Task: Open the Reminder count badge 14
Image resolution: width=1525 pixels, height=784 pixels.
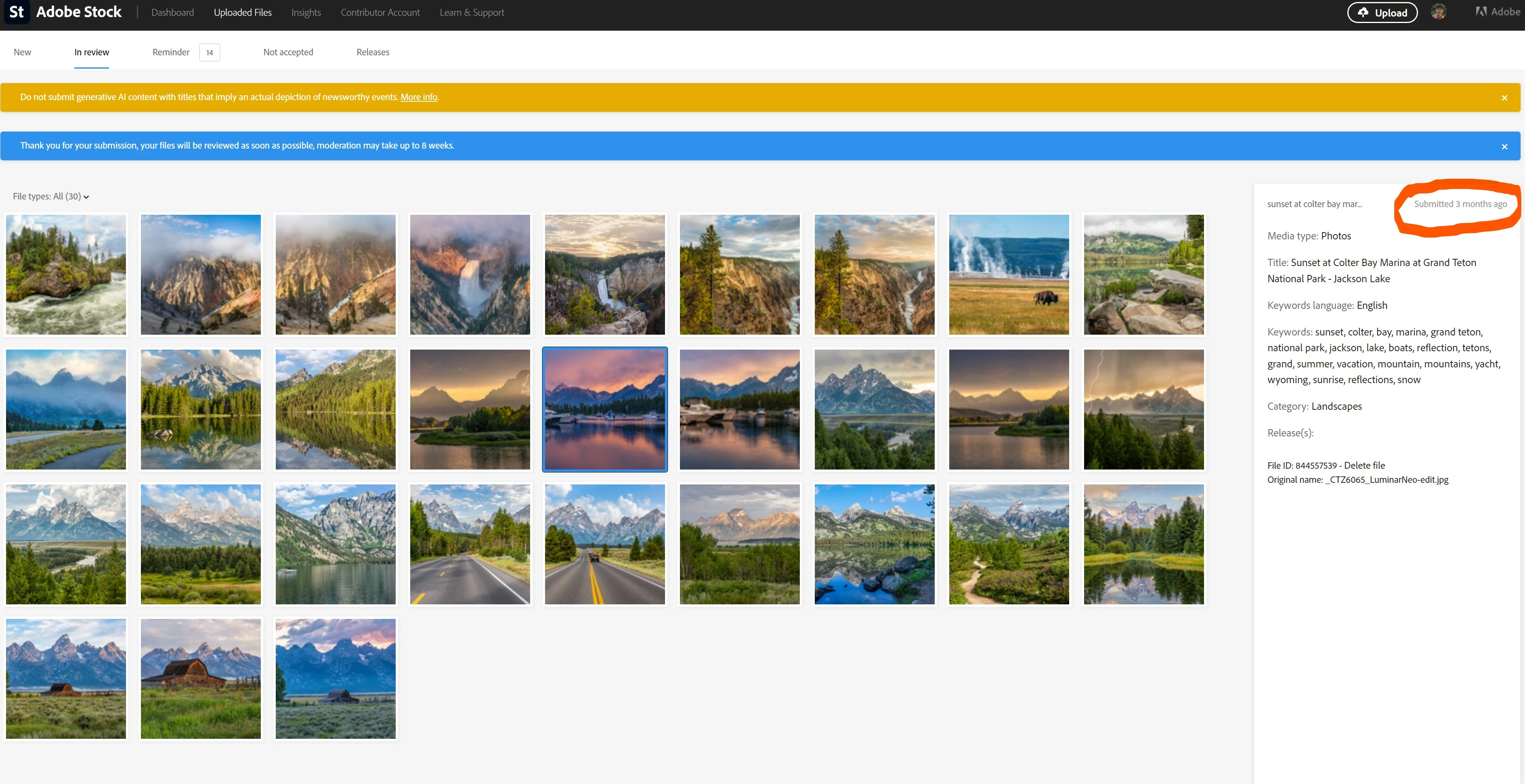Action: [x=210, y=53]
